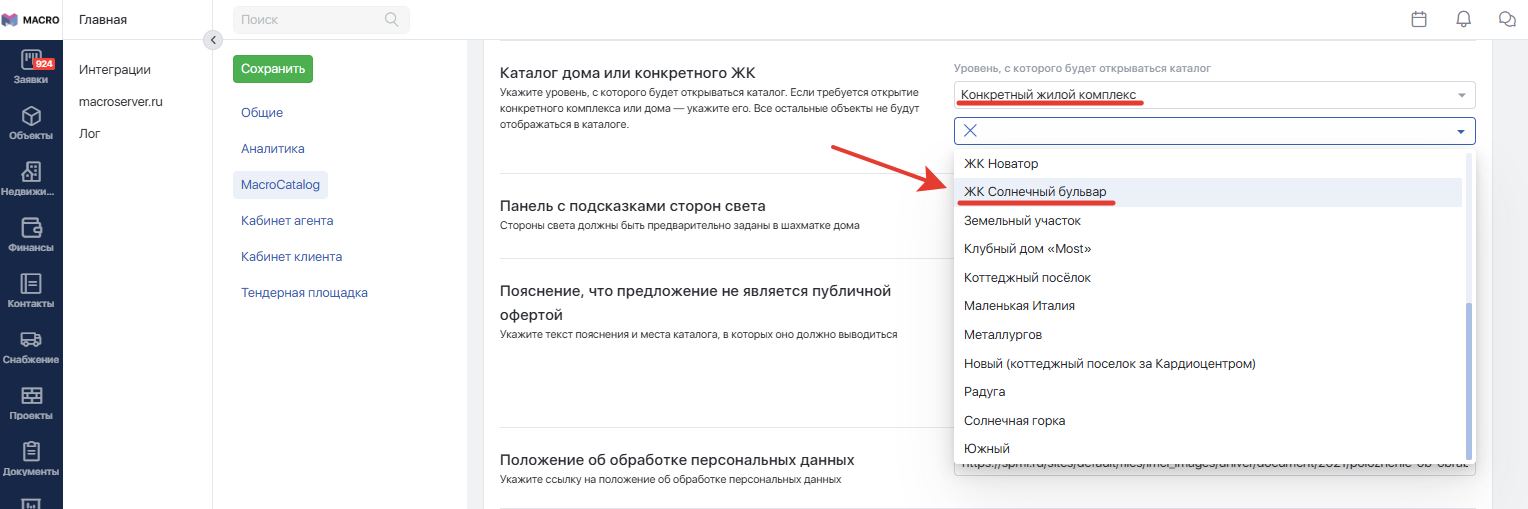
Task: Collapse the complex list dropdown arrow
Action: click(1461, 131)
